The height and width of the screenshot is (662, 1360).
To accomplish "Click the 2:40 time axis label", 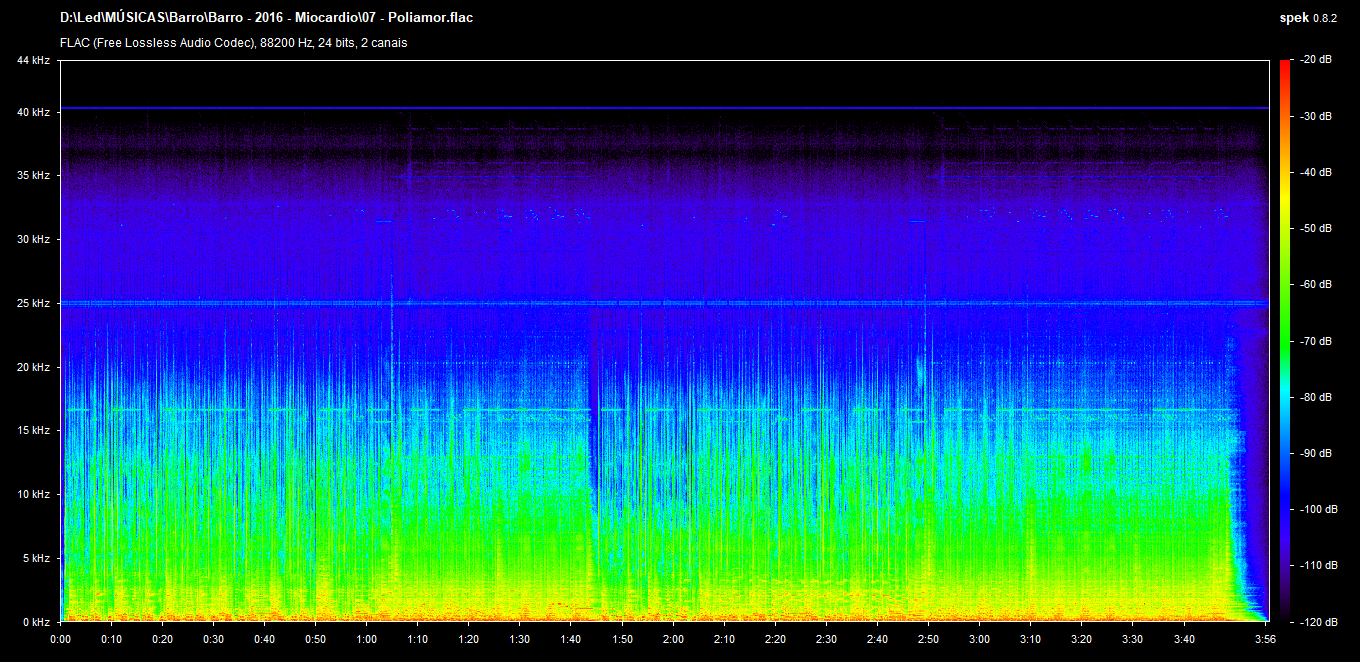I will (x=877, y=639).
